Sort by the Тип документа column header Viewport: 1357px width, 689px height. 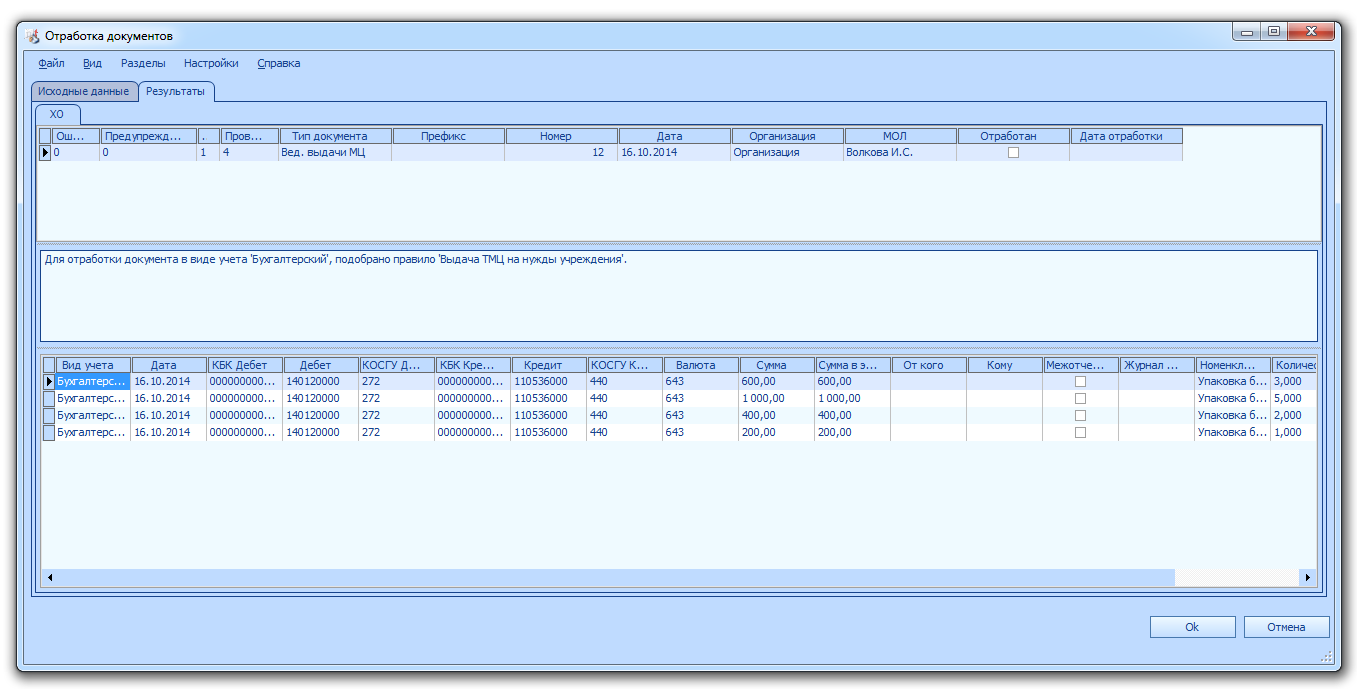tap(335, 136)
